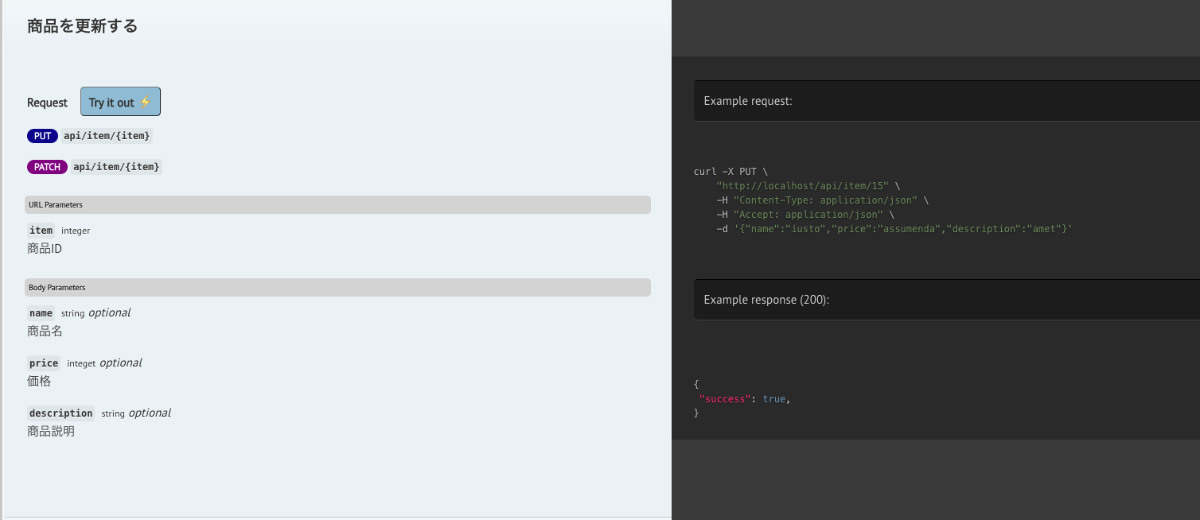This screenshot has width=1200, height=520.
Task: Click the item parameter name
Action: 41,230
